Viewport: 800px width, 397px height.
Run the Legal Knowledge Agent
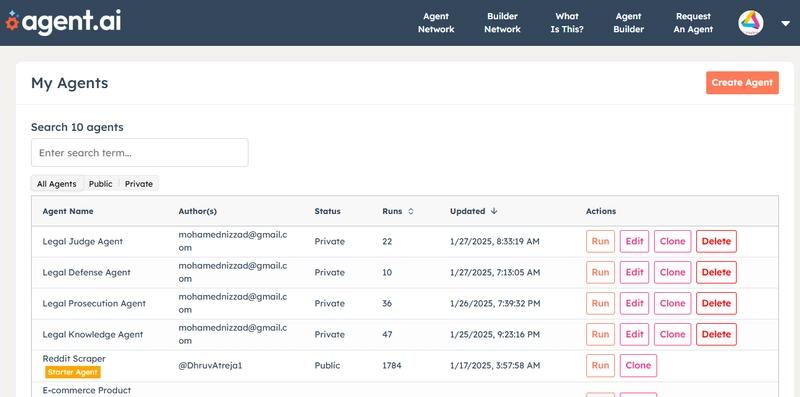click(601, 334)
